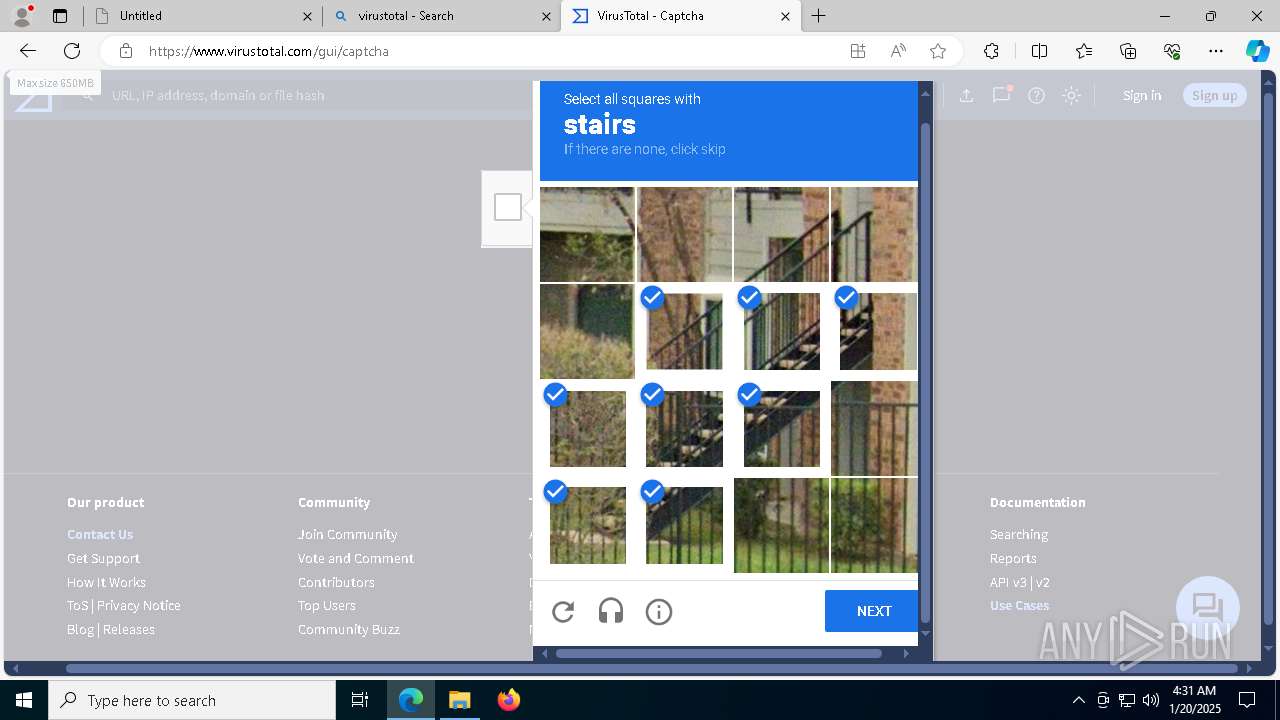Viewport: 1280px width, 720px height.
Task: Deselect checked tile in bottom row, first column
Action: [x=588, y=525]
